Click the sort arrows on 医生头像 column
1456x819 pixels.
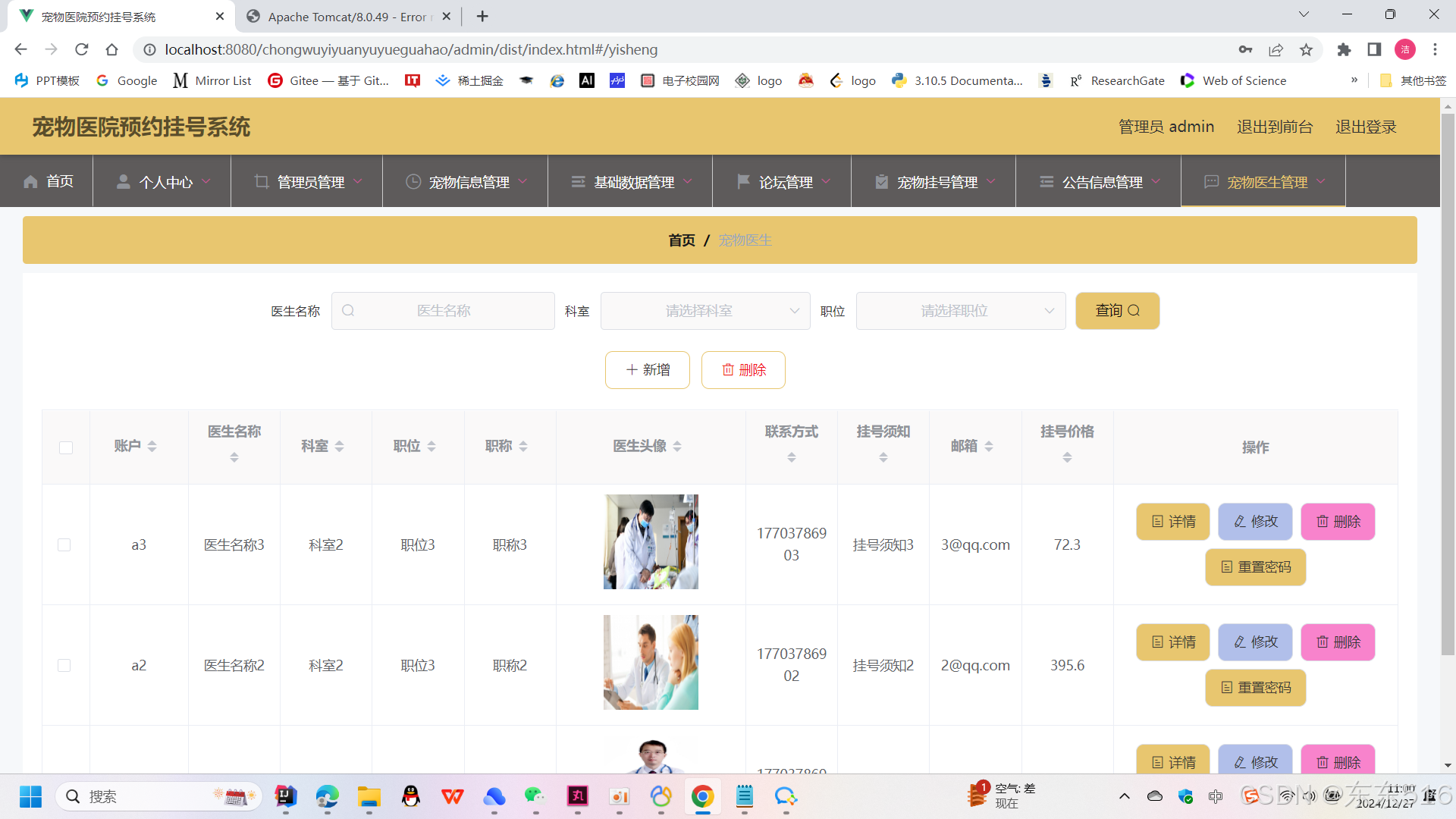coord(677,447)
